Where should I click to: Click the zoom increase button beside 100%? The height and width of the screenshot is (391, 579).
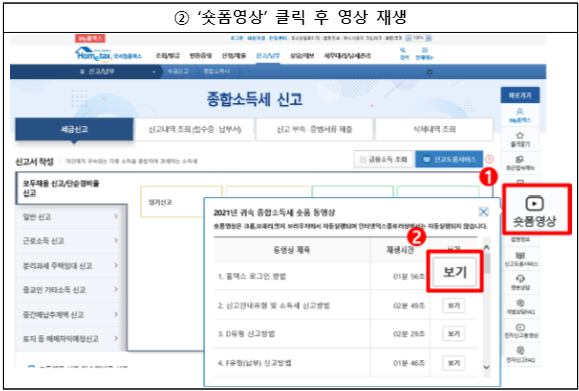(429, 38)
